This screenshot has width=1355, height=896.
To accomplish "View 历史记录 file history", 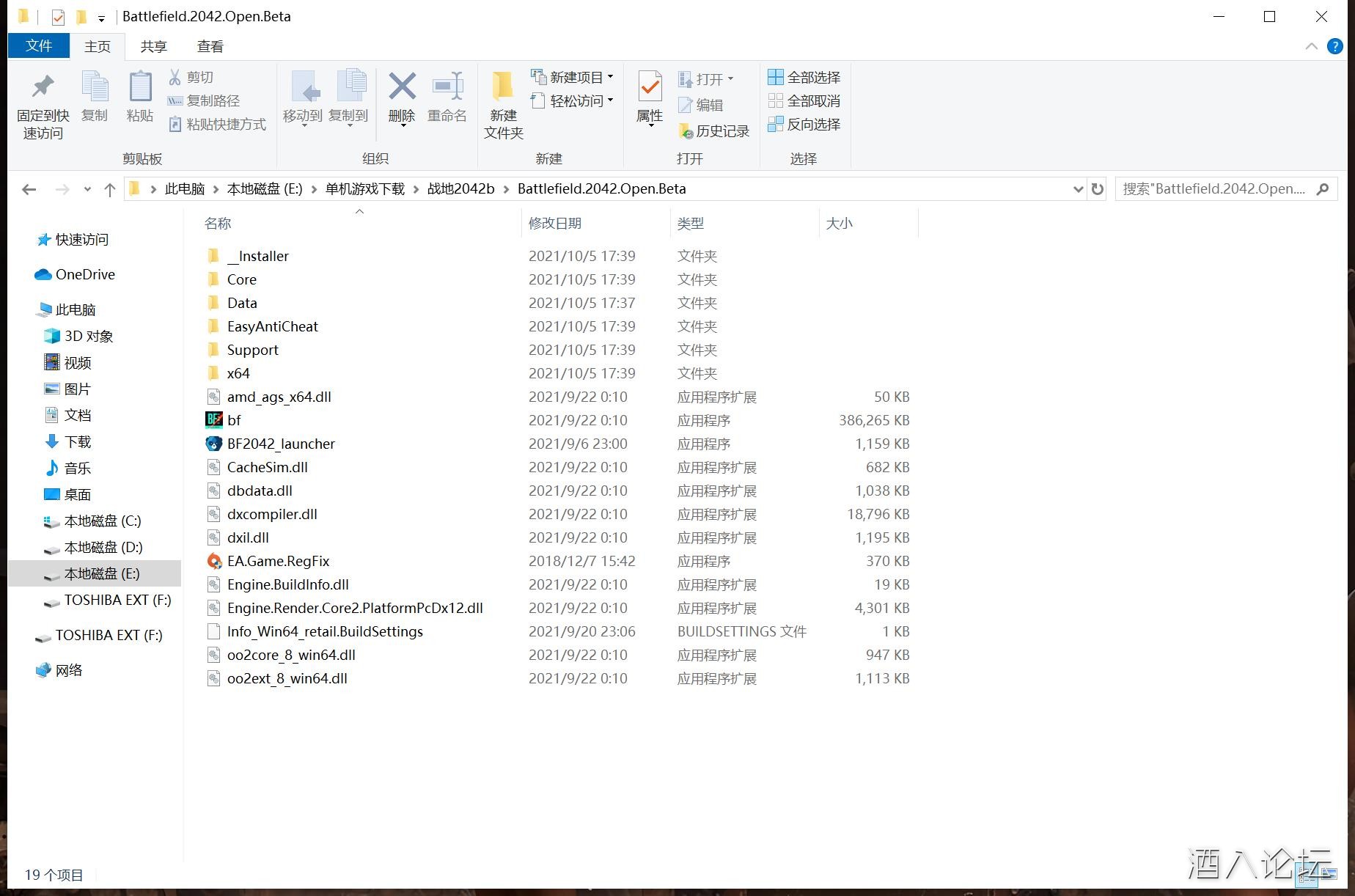I will 714,131.
